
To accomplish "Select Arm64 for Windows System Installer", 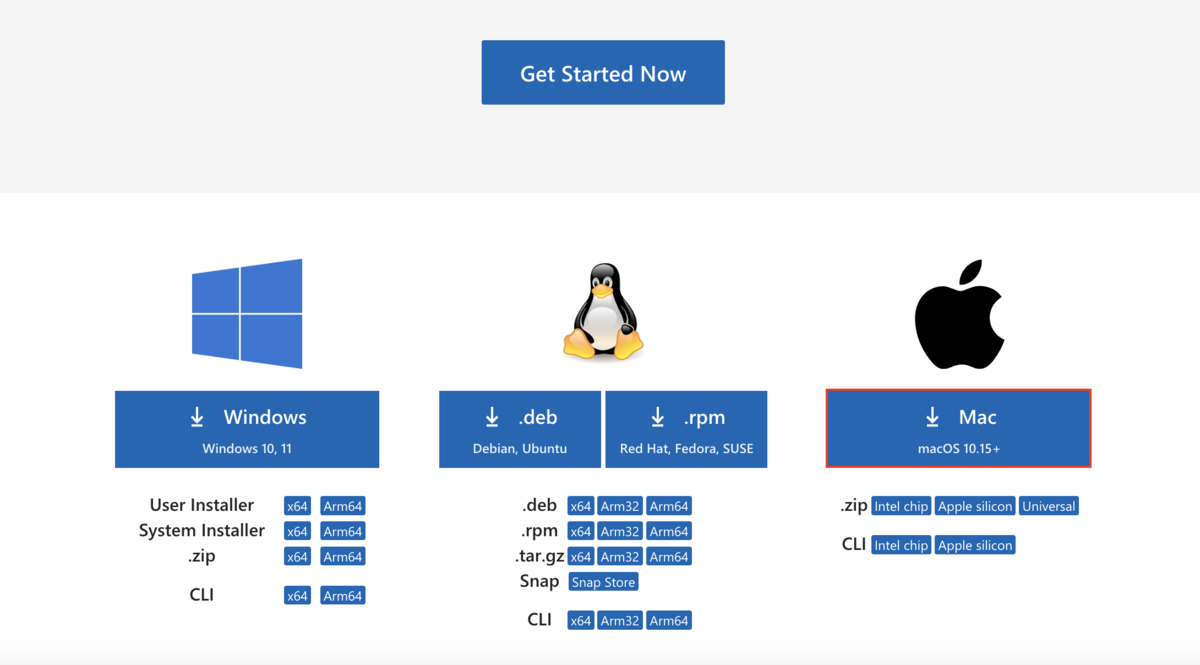I will coord(343,531).
